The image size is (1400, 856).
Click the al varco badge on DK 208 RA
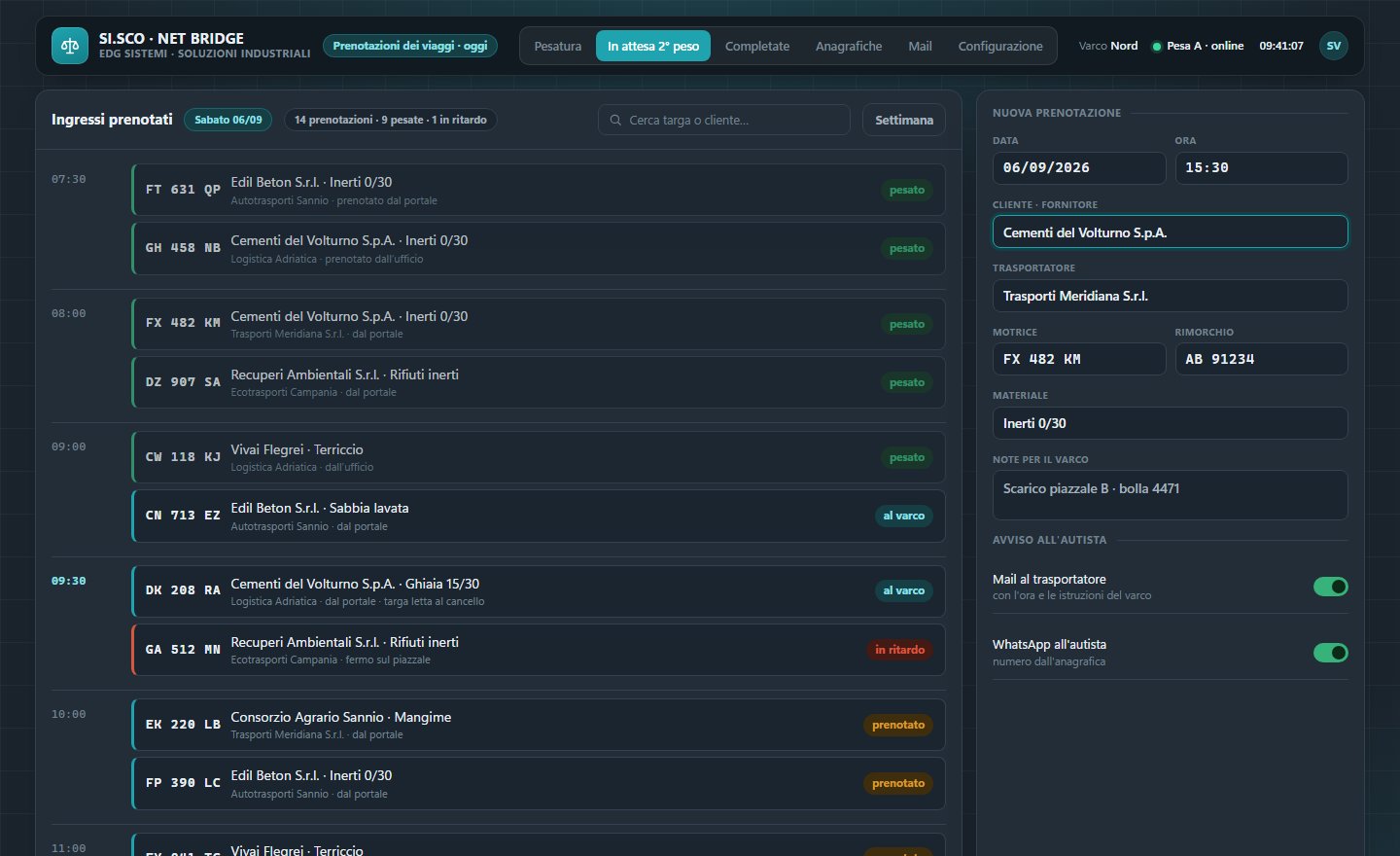click(x=904, y=590)
